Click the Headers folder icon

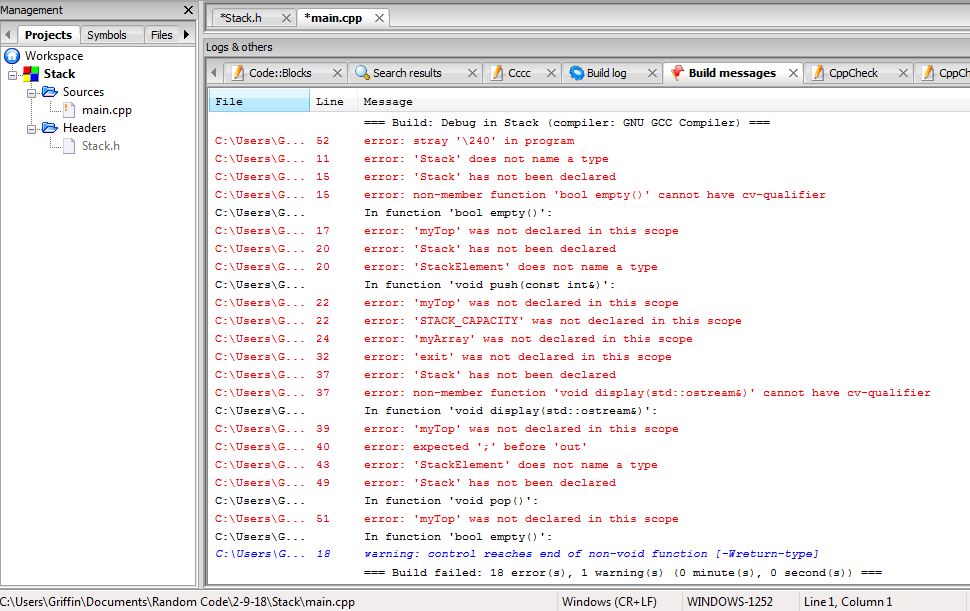pos(49,127)
